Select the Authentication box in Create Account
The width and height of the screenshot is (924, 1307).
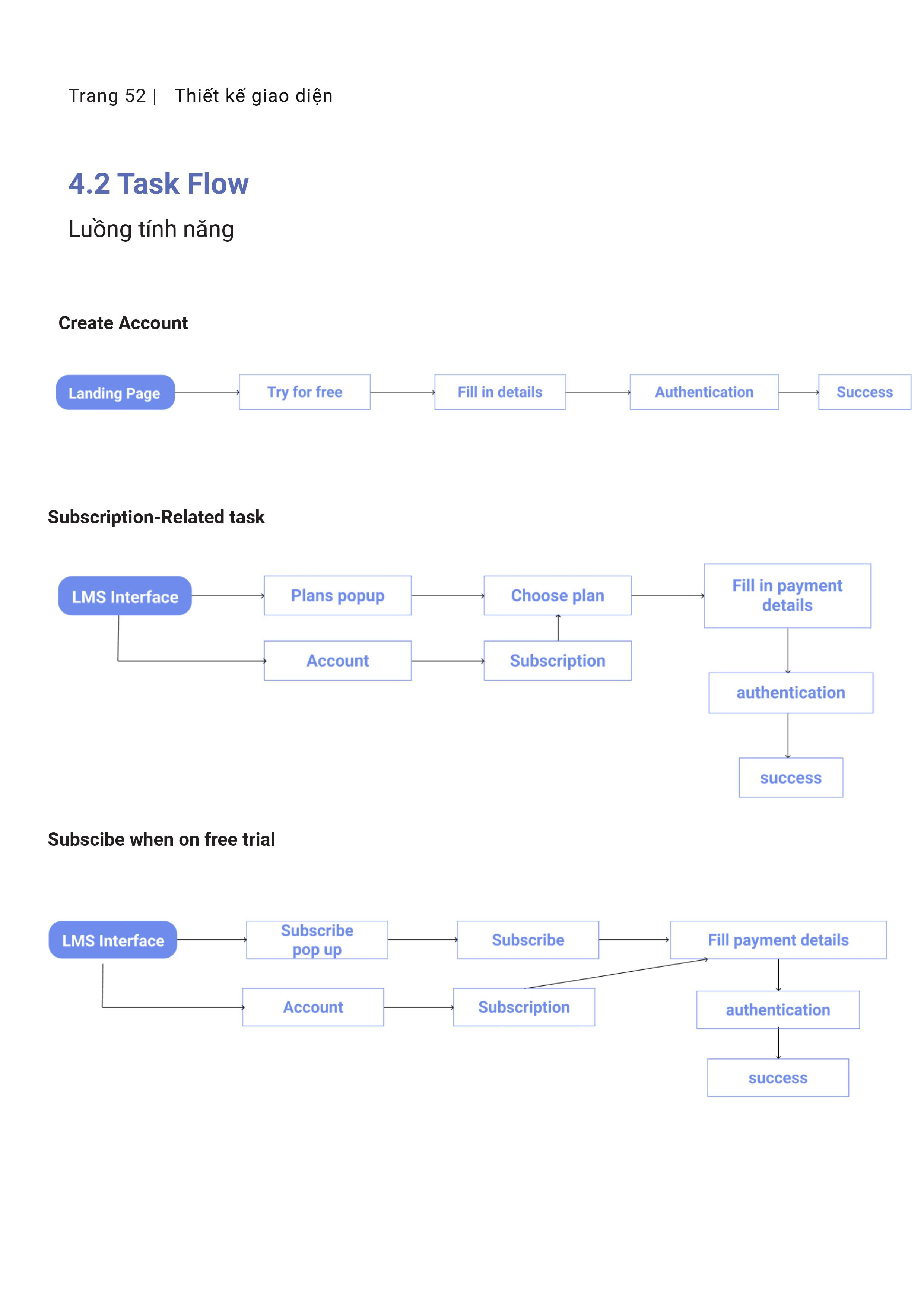tap(704, 392)
